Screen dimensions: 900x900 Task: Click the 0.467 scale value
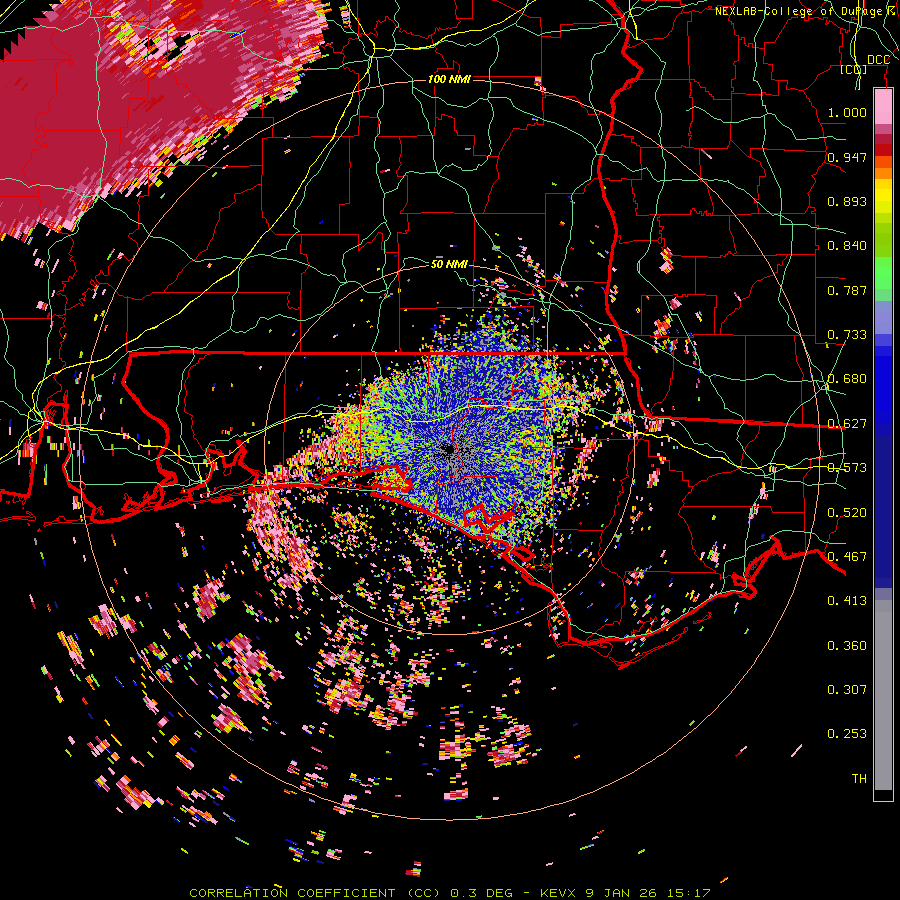pyautogui.click(x=847, y=557)
